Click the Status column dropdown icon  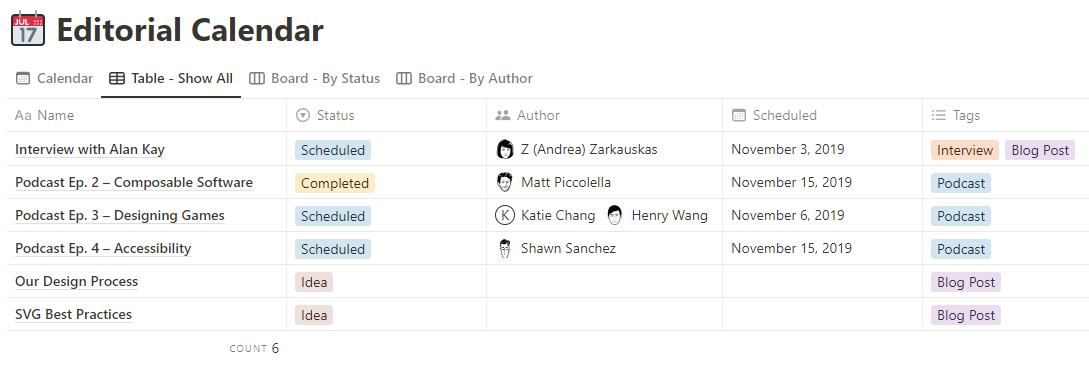(x=302, y=115)
